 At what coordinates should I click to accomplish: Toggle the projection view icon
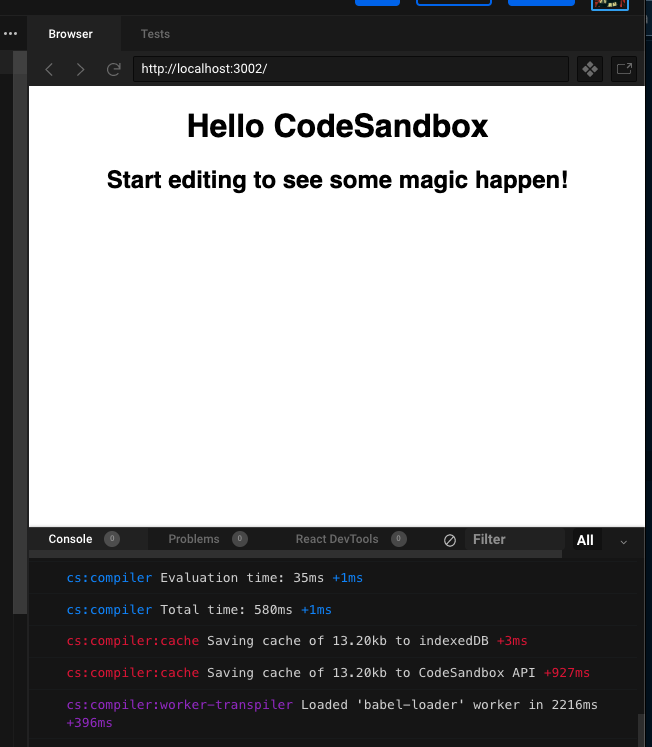590,69
